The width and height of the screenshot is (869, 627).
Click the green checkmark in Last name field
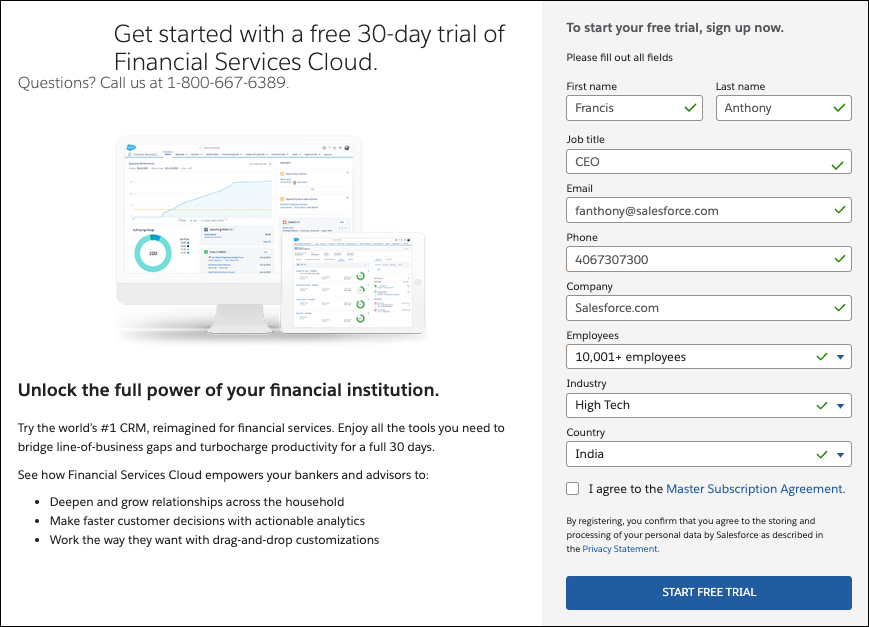840,108
